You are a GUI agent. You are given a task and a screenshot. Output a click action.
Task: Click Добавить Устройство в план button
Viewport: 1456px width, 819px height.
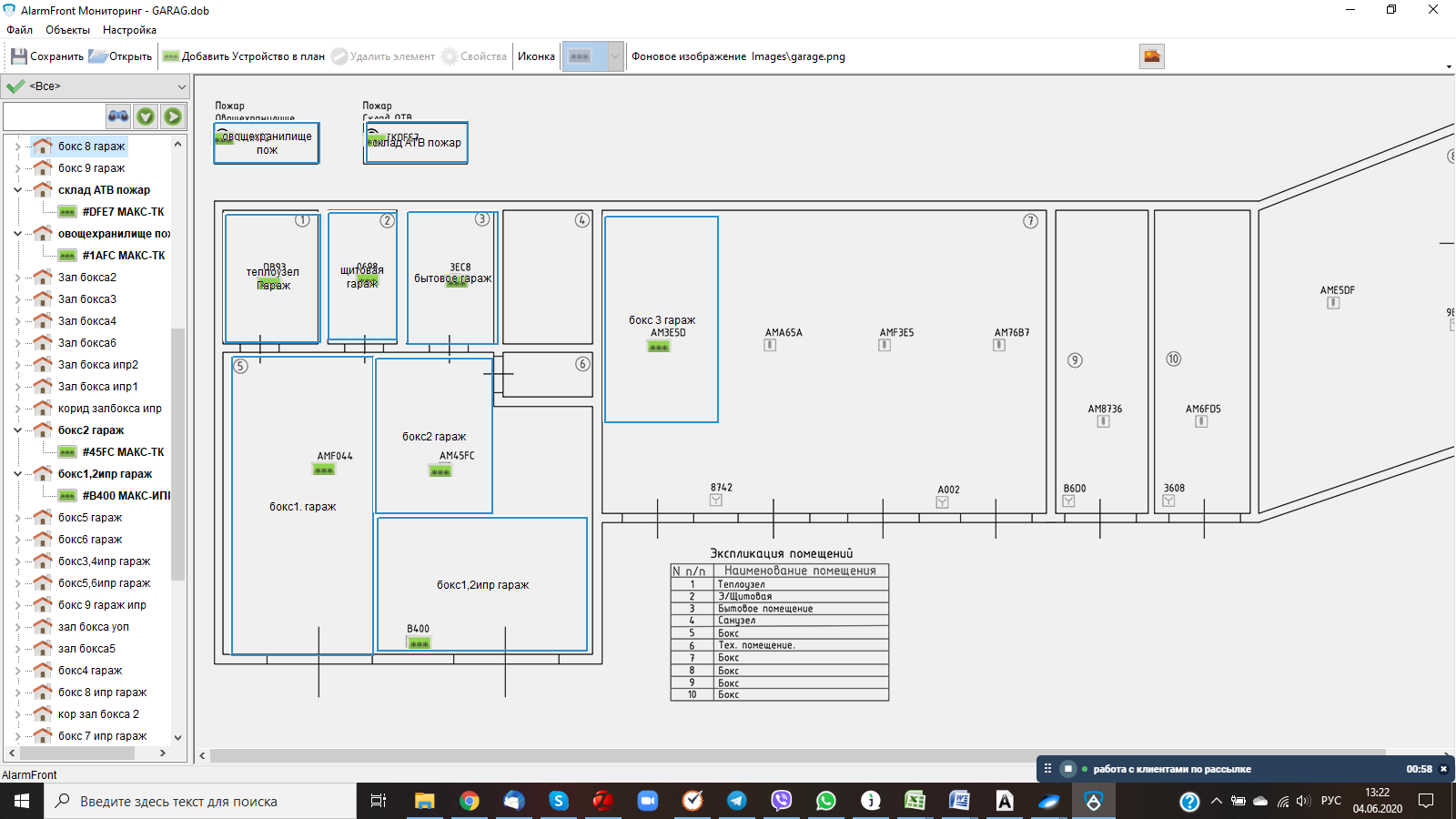pyautogui.click(x=243, y=56)
